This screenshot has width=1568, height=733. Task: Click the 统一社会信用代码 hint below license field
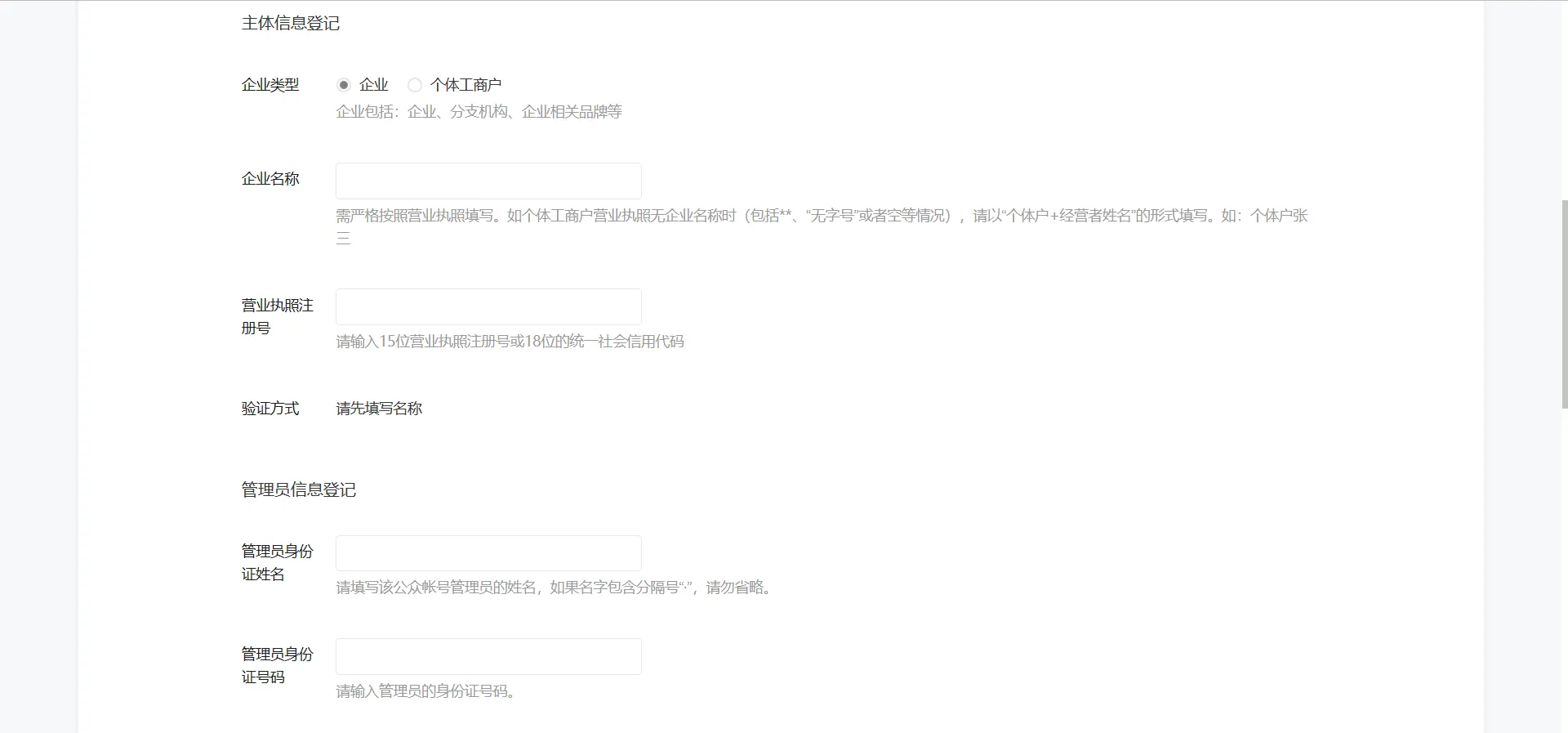pyautogui.click(x=510, y=342)
